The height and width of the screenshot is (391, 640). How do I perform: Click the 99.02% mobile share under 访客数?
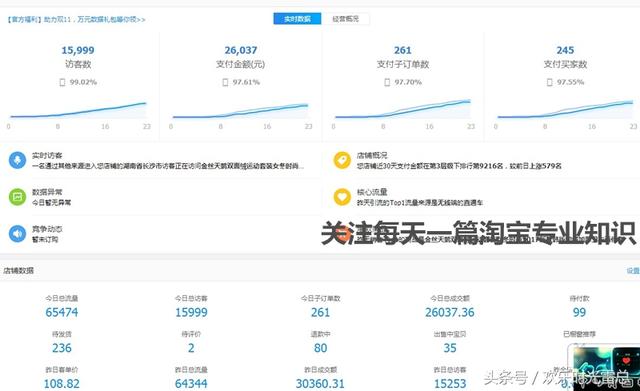pos(83,82)
